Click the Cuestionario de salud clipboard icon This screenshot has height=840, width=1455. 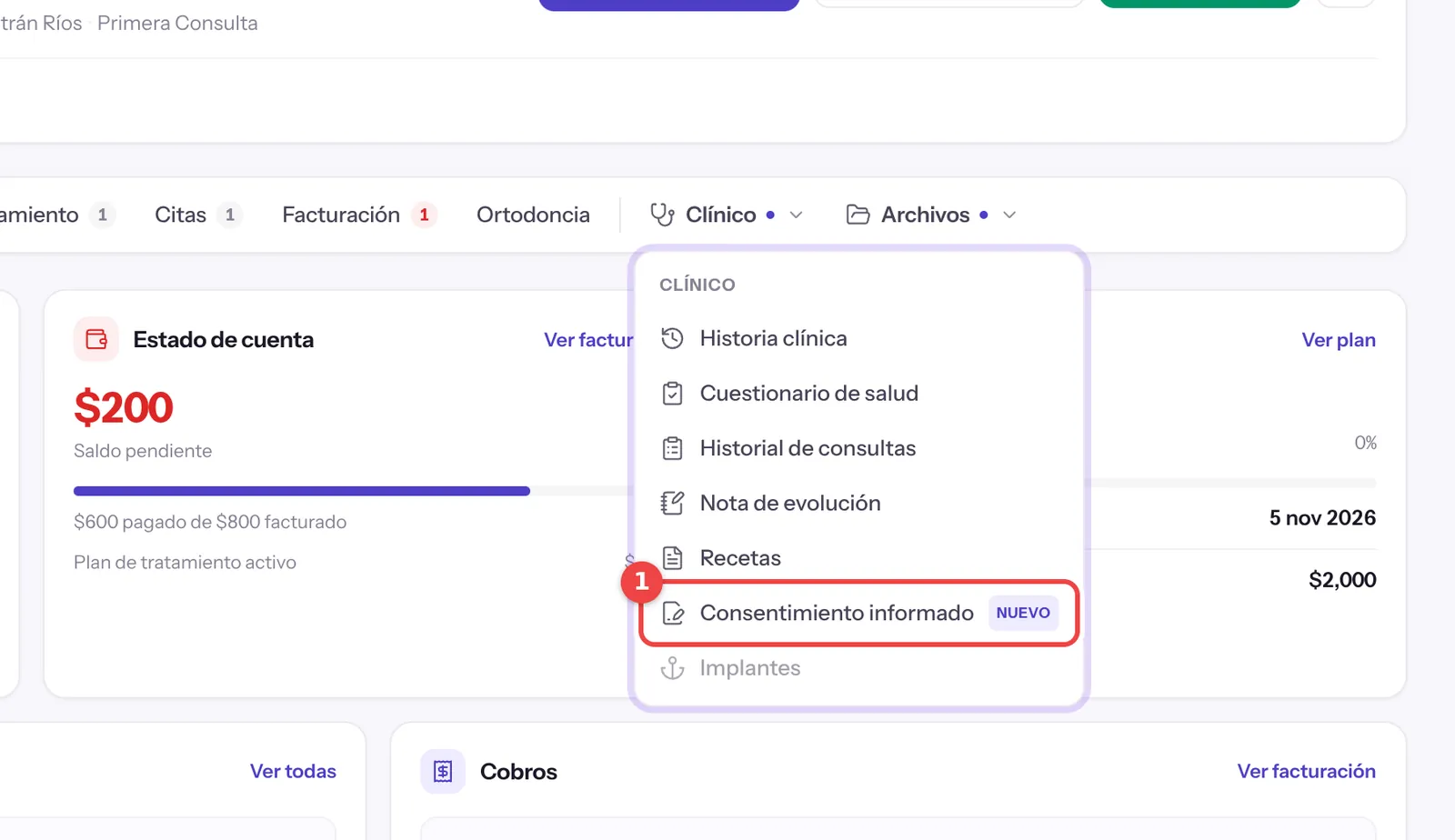point(672,394)
